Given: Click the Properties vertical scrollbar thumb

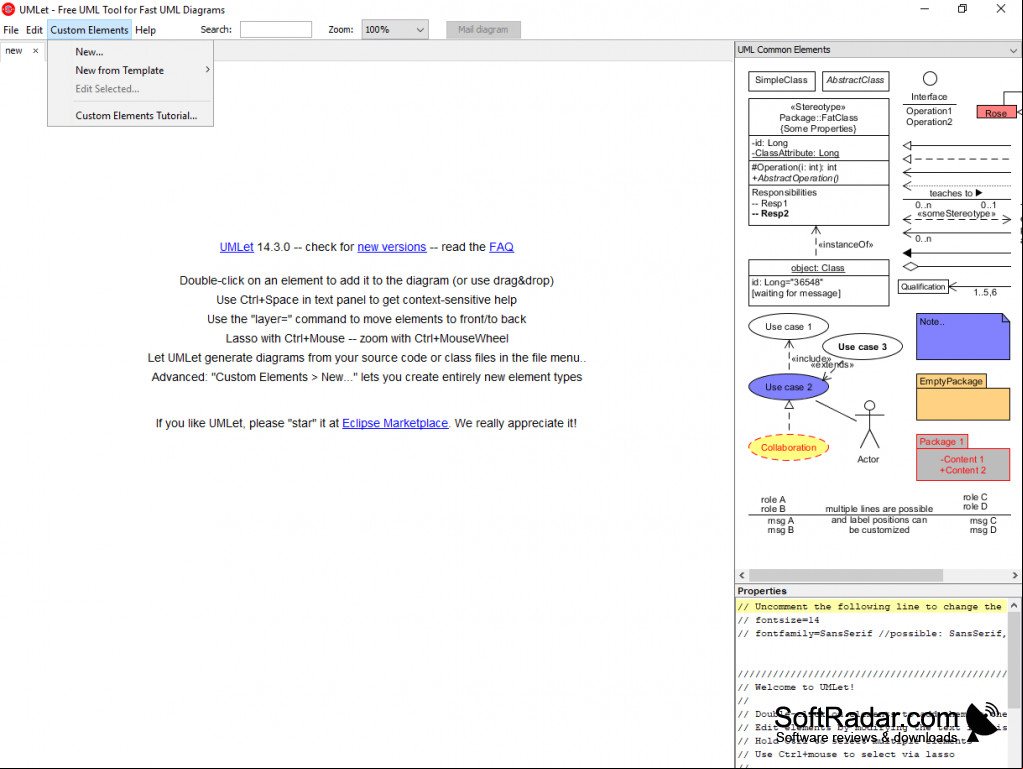Looking at the screenshot, I should [1014, 660].
